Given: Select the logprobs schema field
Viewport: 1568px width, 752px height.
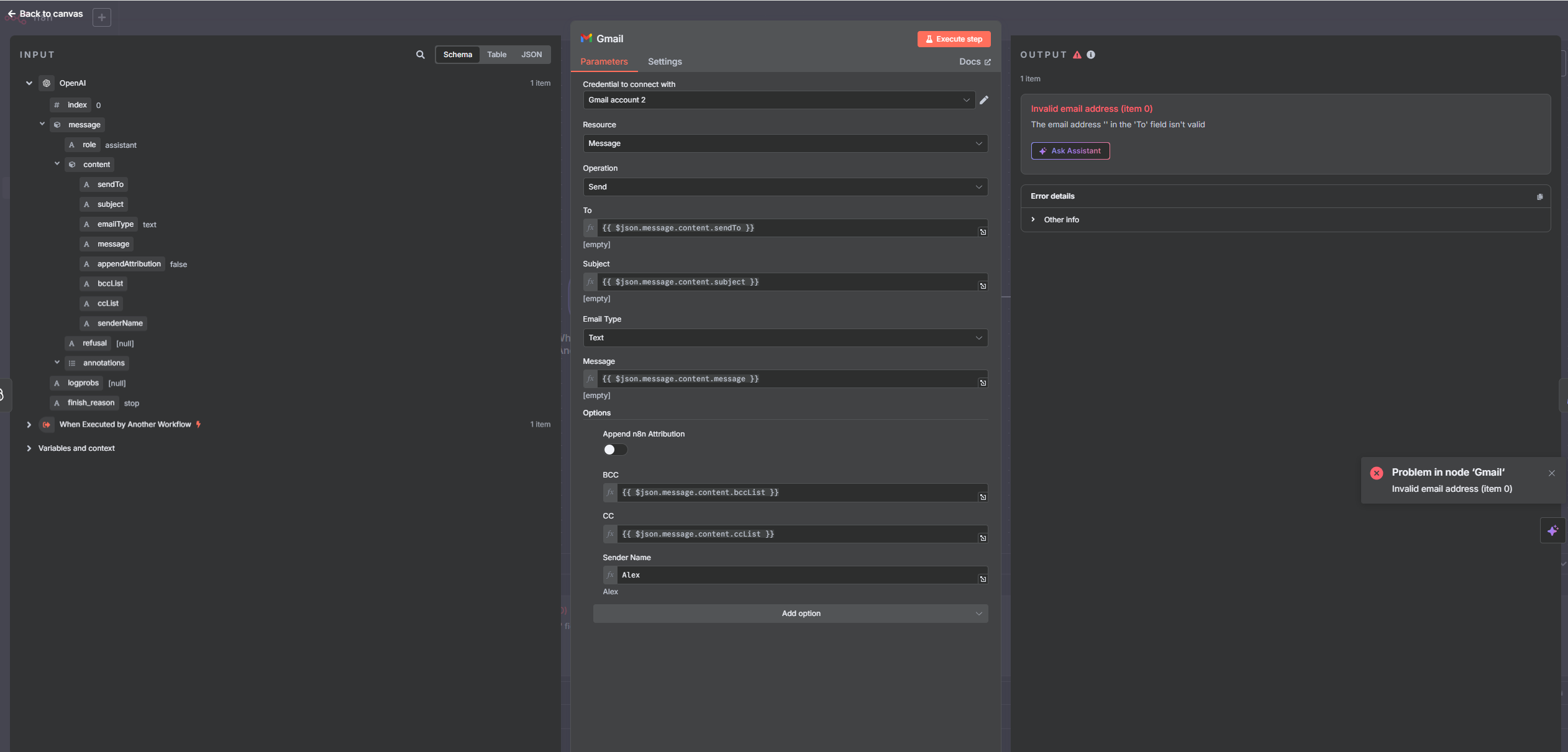Looking at the screenshot, I should 77,383.
